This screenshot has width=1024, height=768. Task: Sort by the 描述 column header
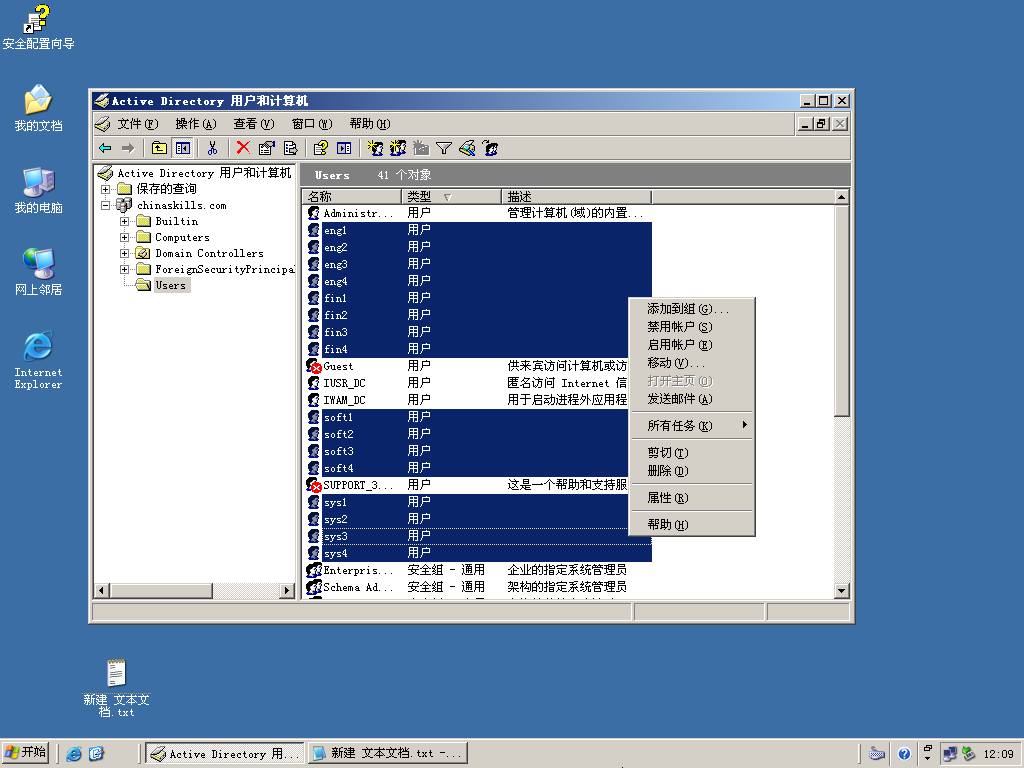pos(577,197)
